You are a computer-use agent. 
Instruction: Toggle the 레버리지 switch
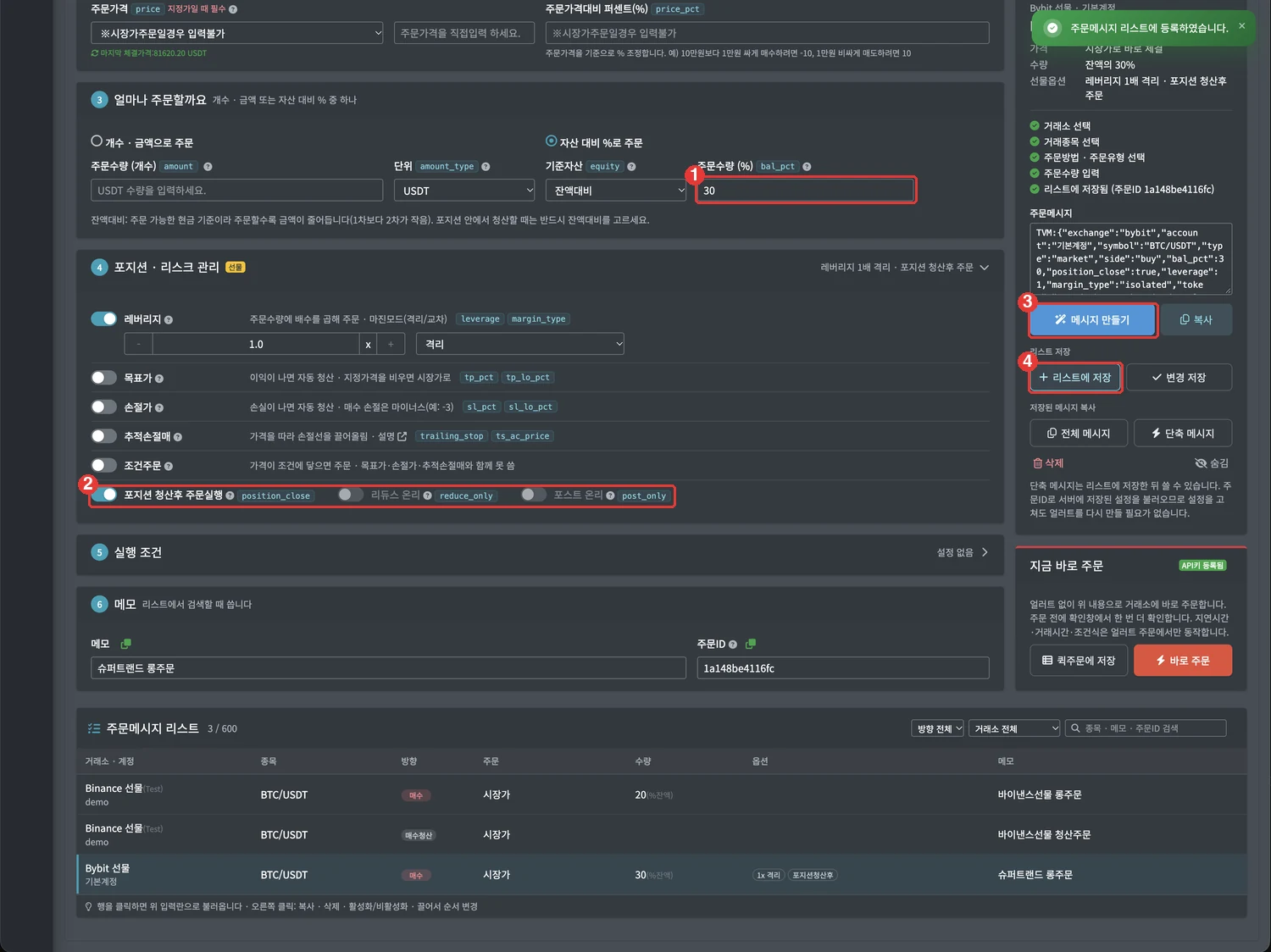(x=103, y=319)
